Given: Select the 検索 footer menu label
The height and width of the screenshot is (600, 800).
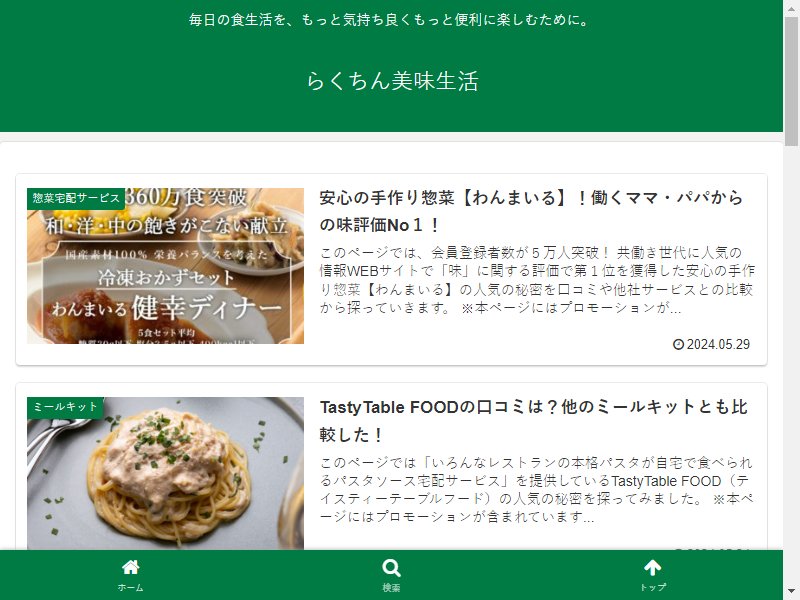Looking at the screenshot, I should (391, 588).
